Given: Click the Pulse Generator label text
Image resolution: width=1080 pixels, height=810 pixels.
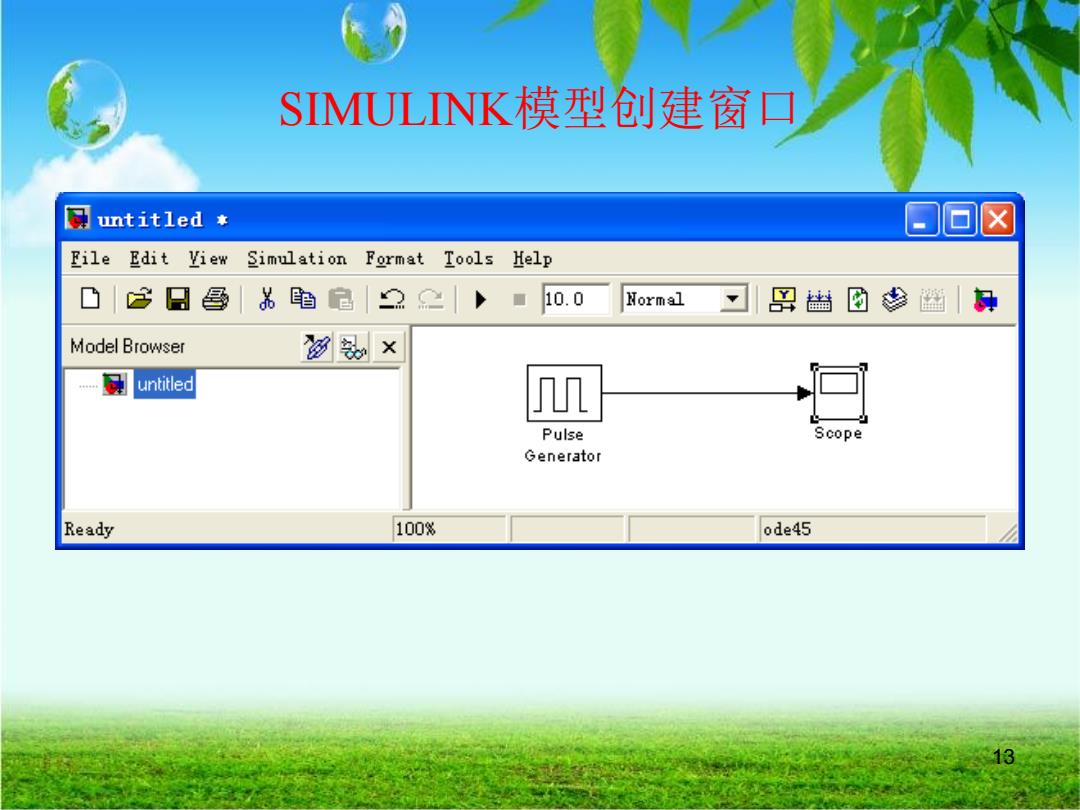Looking at the screenshot, I should 563,445.
